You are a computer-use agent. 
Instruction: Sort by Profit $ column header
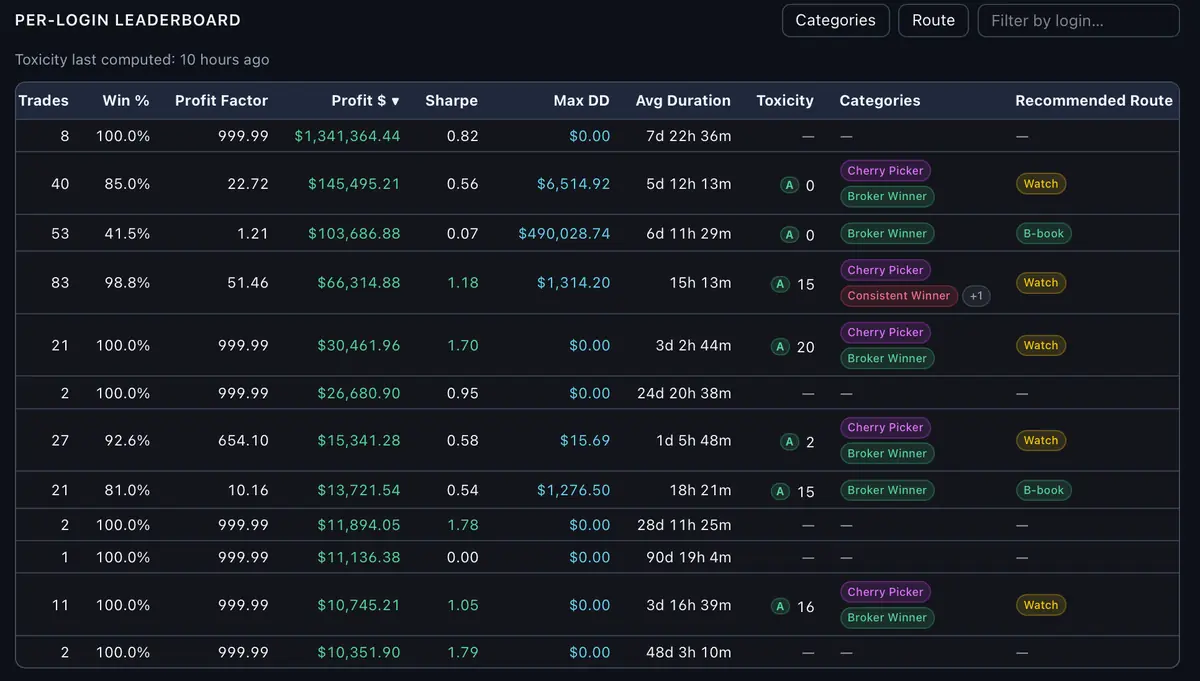pyautogui.click(x=365, y=100)
